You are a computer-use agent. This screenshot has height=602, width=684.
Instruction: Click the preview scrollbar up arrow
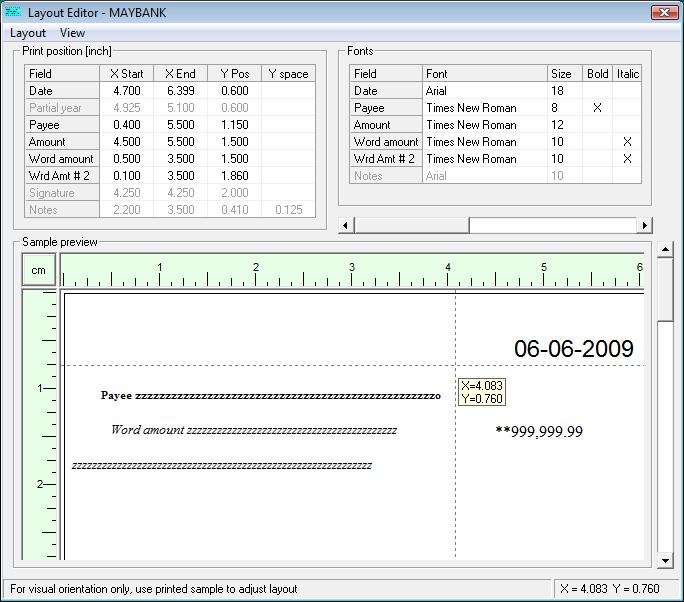click(x=666, y=249)
